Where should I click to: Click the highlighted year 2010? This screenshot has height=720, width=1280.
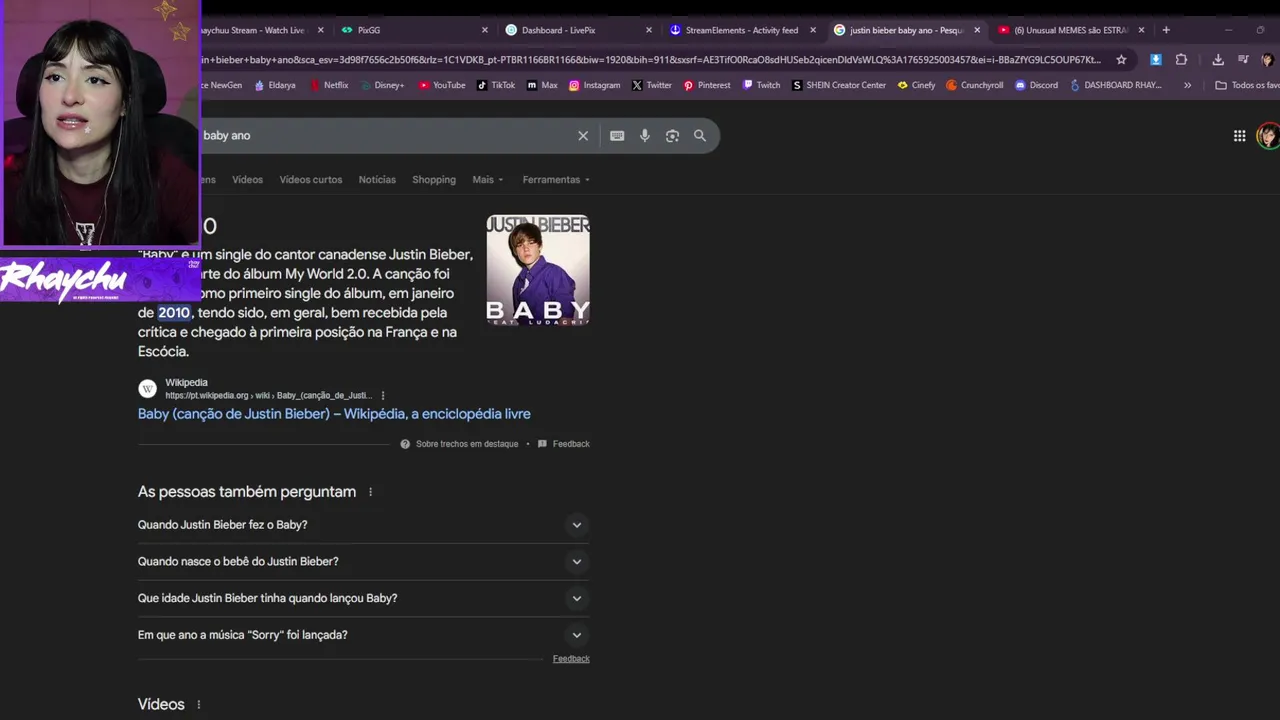(174, 313)
